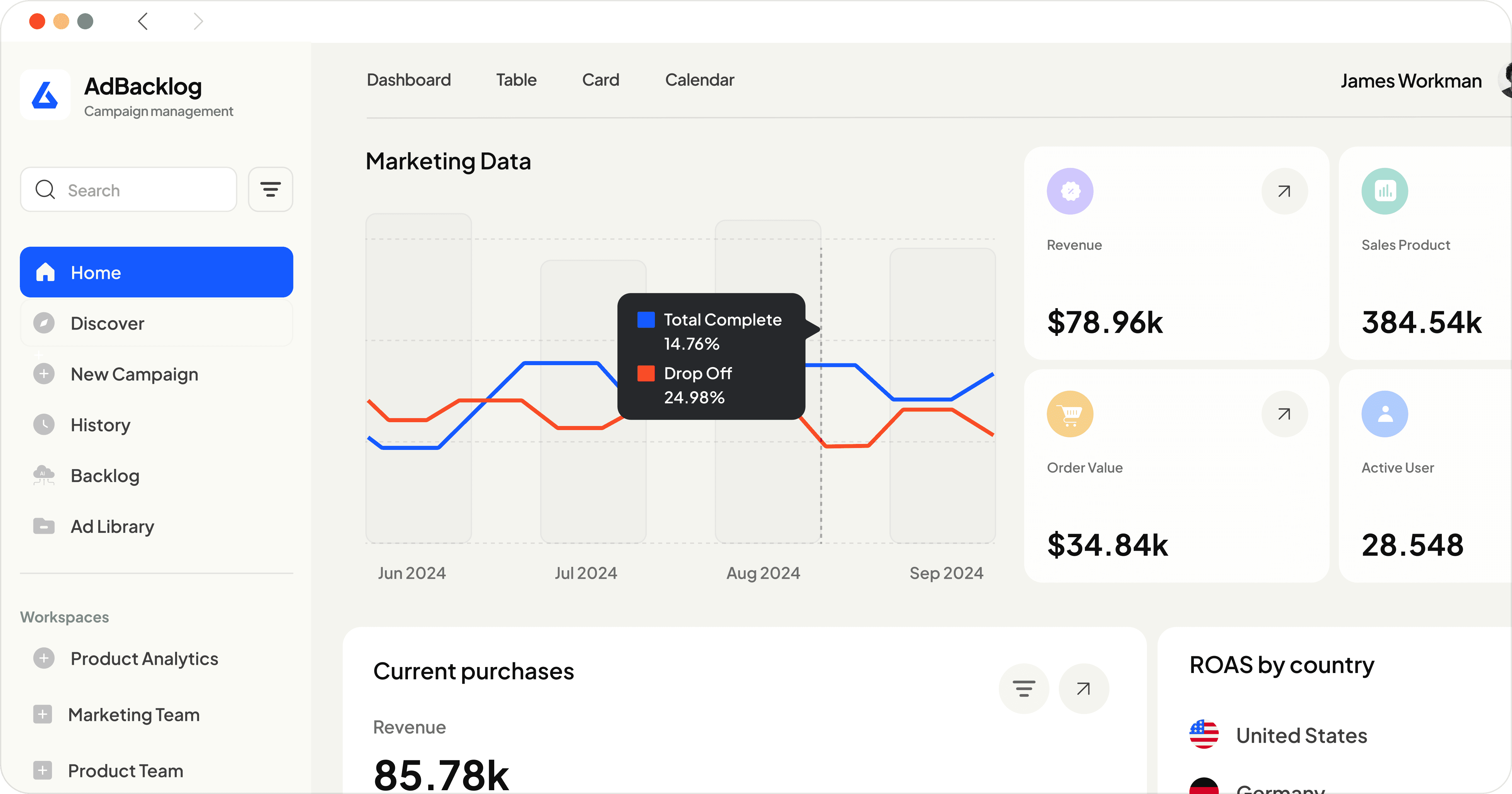
Task: Open the filter options for Current purchases
Action: point(1024,688)
